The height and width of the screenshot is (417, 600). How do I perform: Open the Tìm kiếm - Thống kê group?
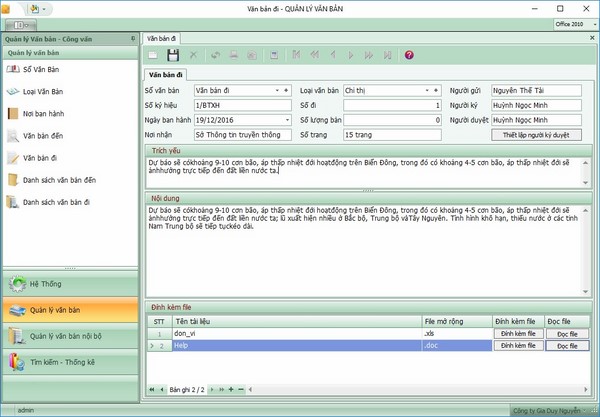tap(70, 362)
